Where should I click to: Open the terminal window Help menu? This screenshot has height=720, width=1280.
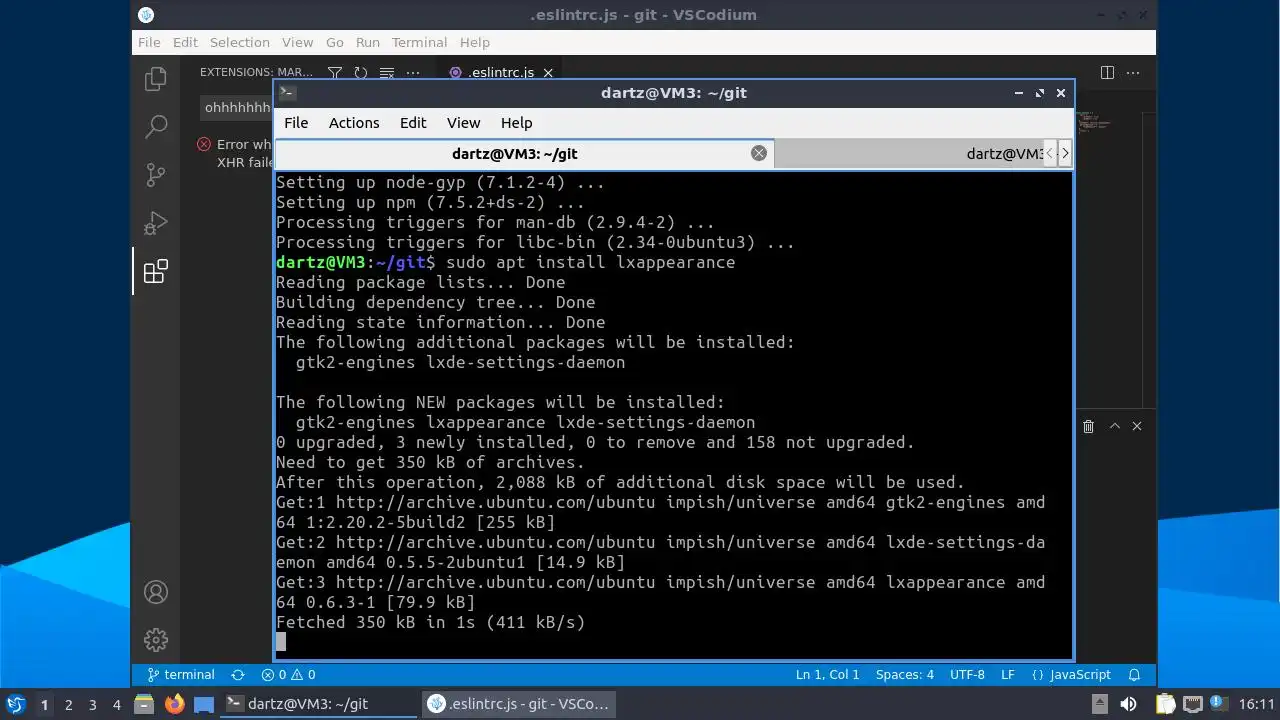516,123
